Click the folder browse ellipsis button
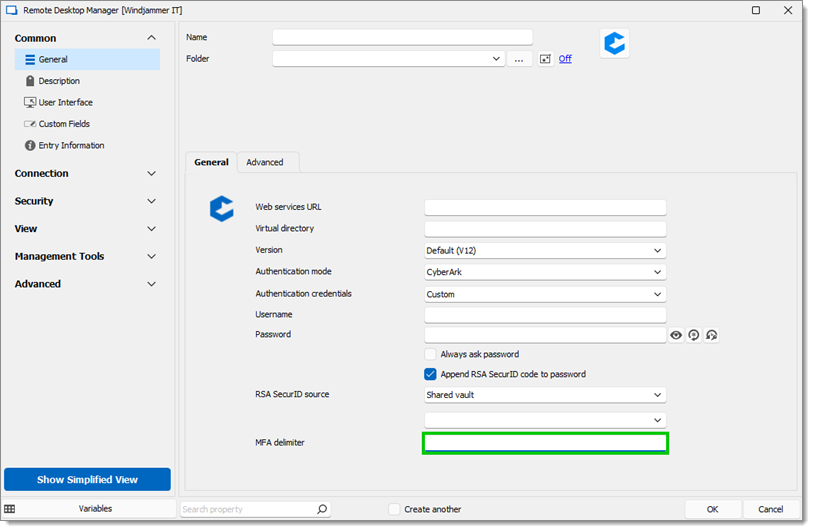This screenshot has width=813, height=531. pos(519,59)
